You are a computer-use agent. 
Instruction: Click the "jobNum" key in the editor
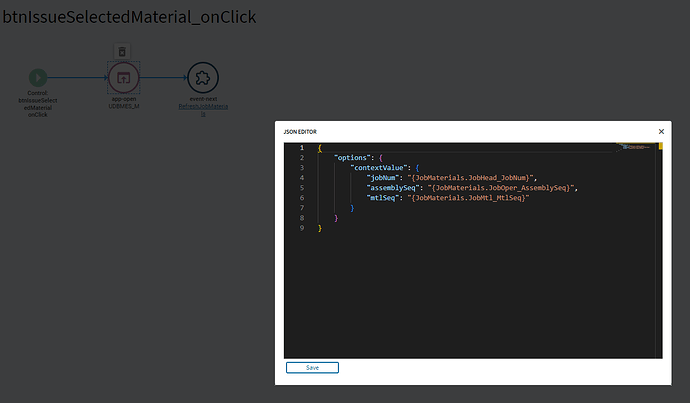click(x=383, y=178)
